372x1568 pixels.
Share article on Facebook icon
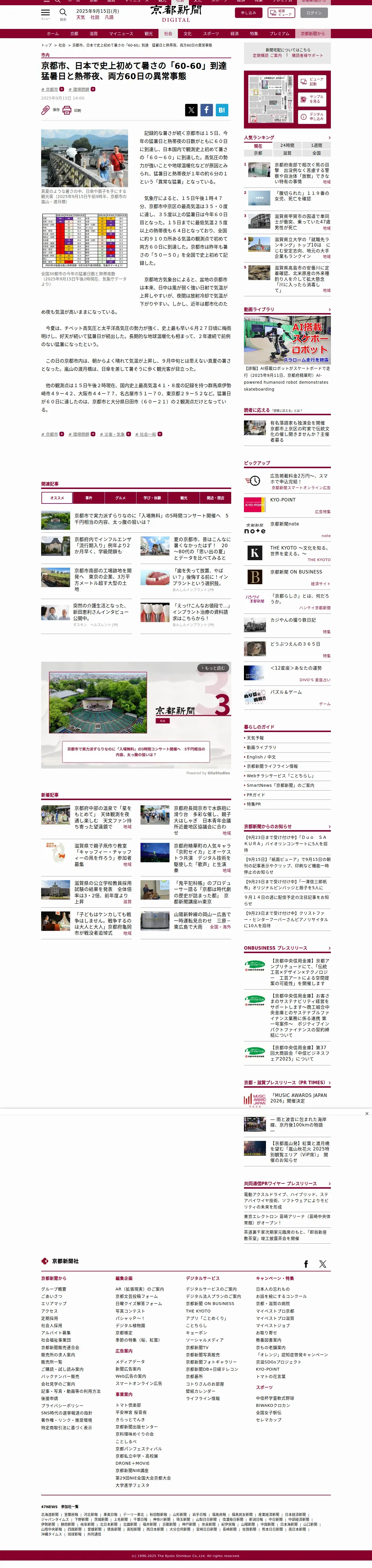tap(207, 110)
